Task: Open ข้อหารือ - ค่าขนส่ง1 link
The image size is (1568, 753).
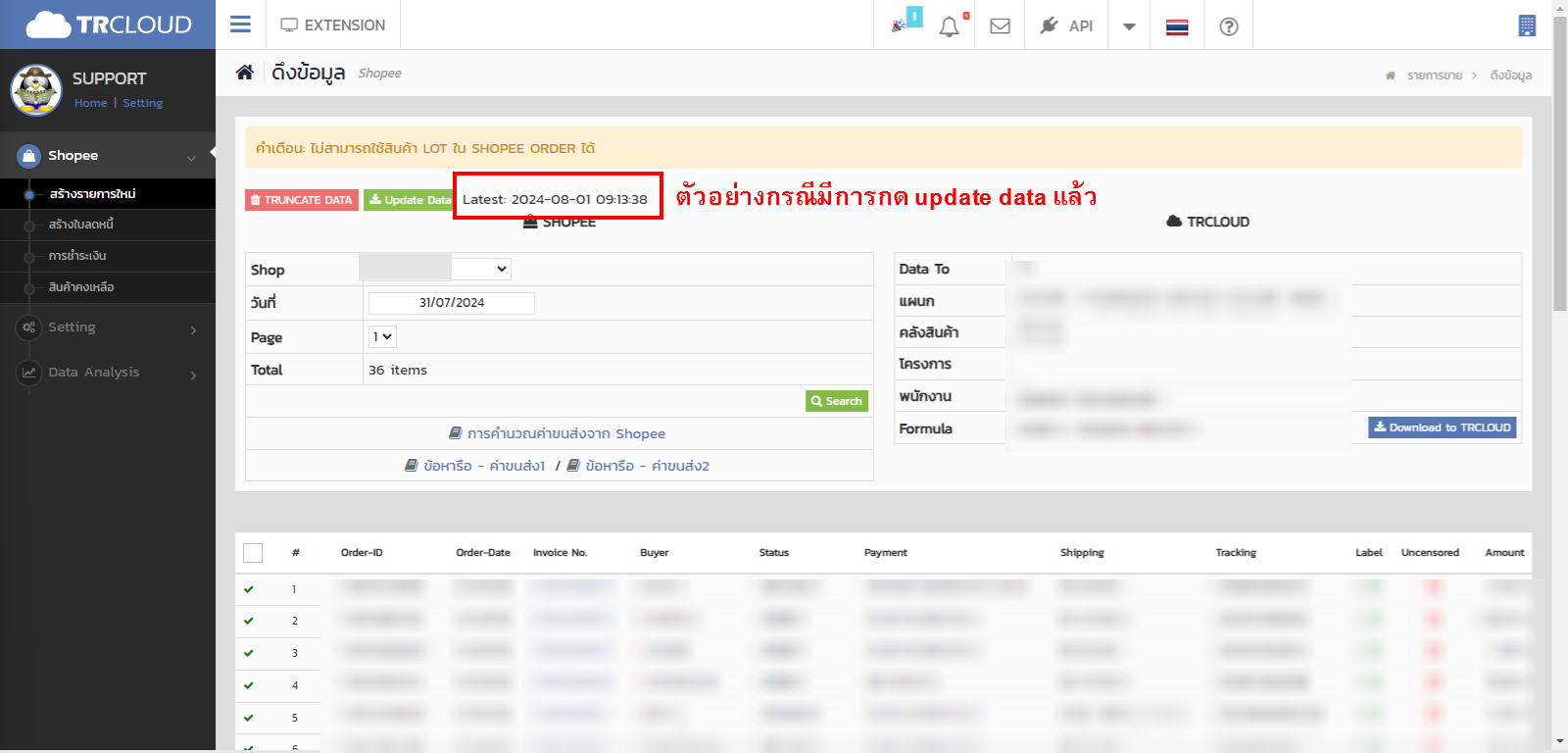Action: [475, 466]
